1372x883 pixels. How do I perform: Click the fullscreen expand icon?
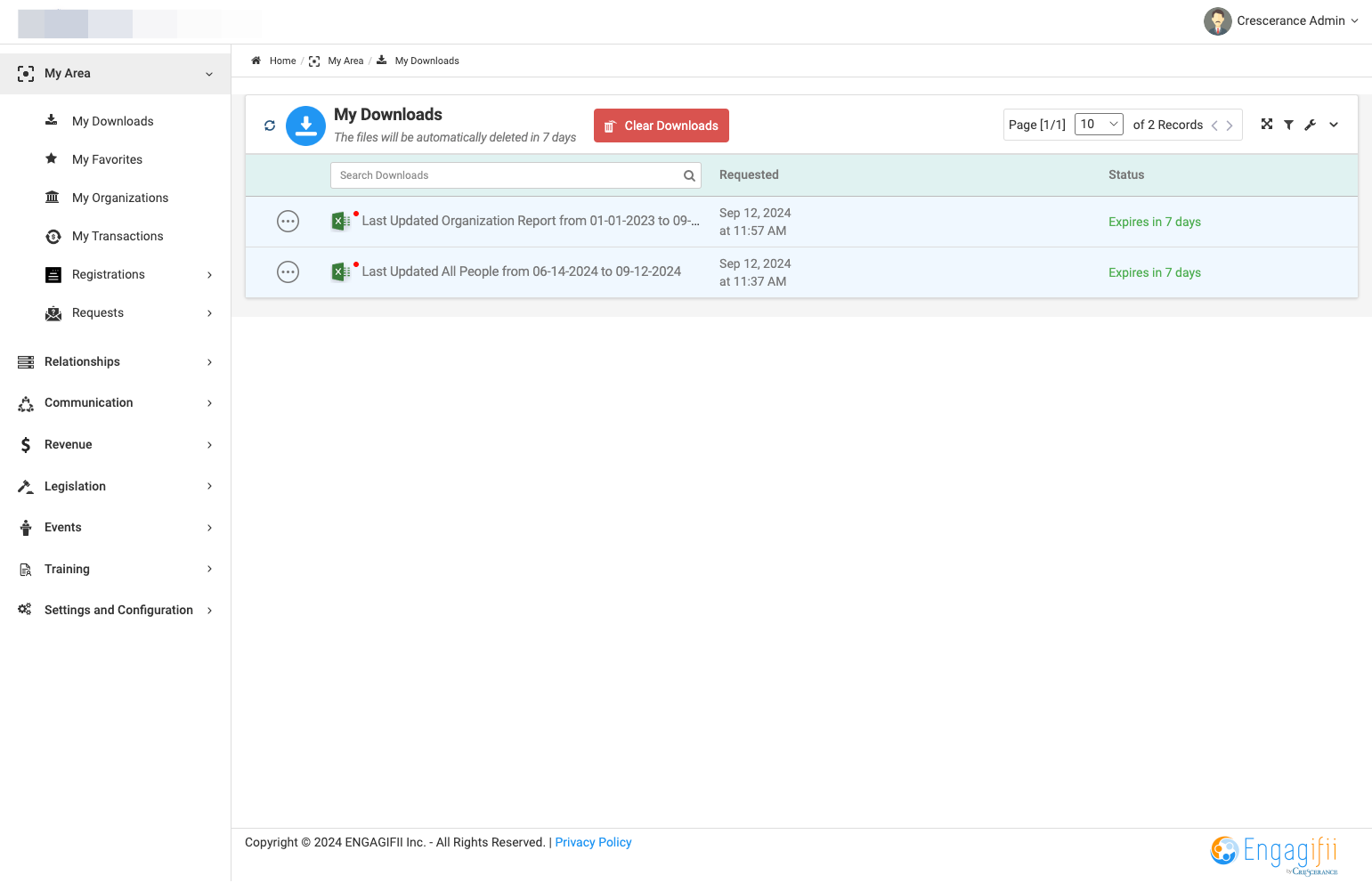[1267, 125]
